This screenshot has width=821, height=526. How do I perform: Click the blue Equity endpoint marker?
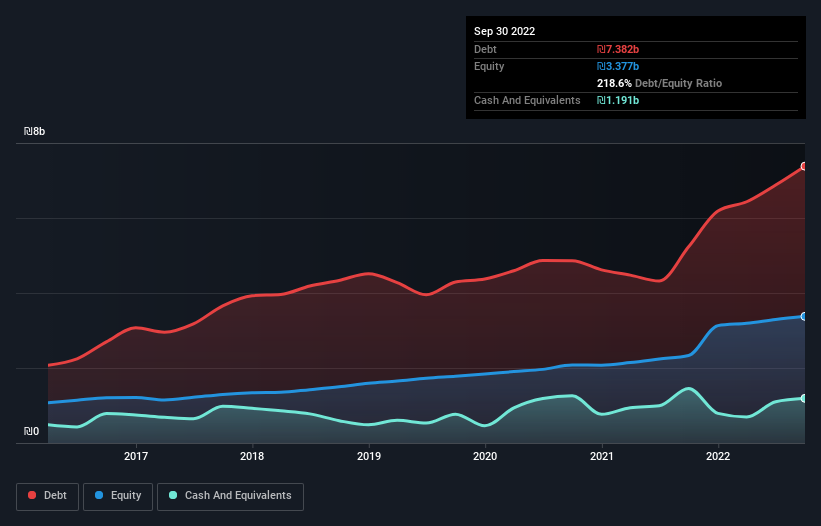(804, 317)
